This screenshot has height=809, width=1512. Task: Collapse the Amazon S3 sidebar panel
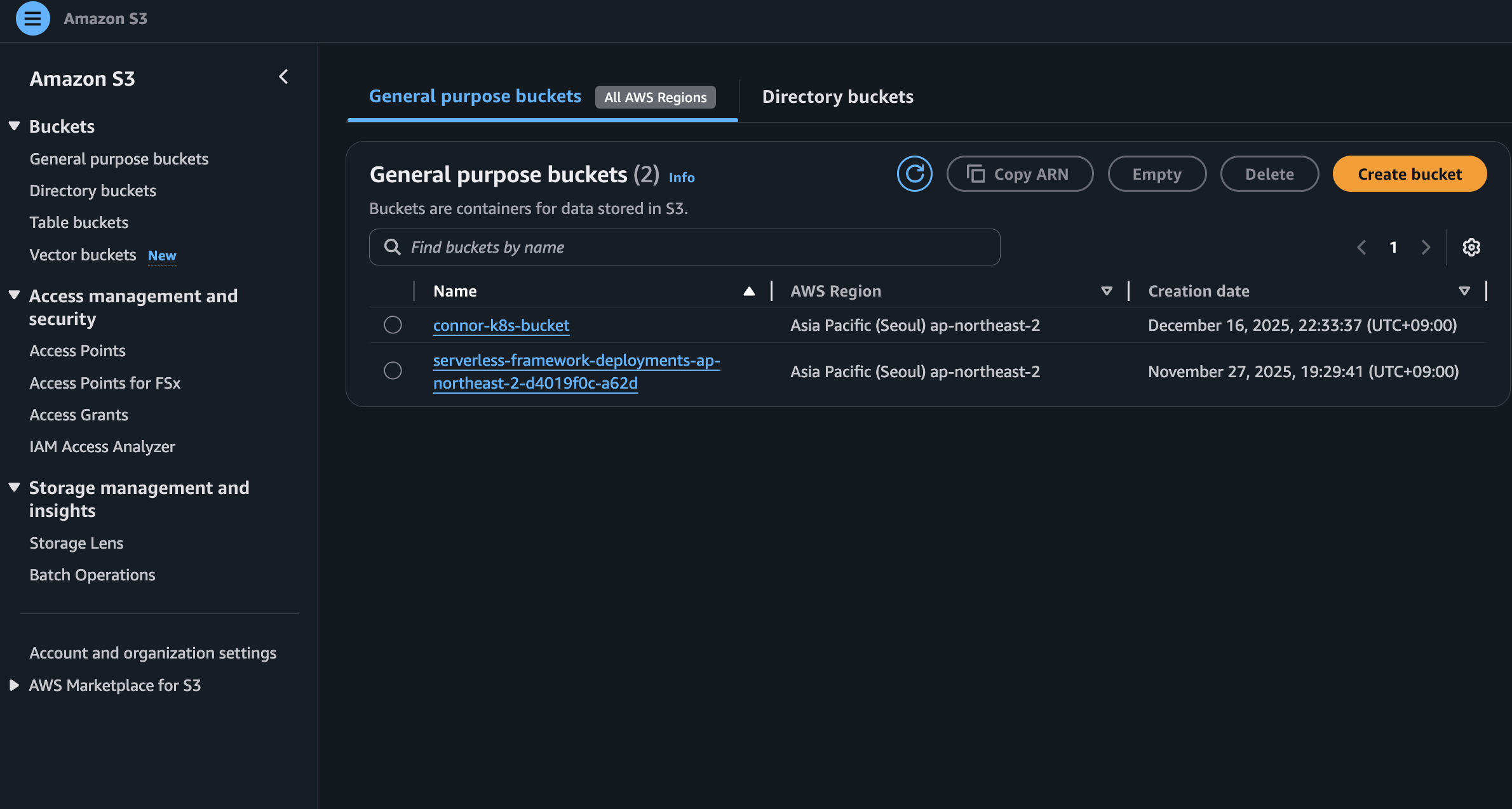[x=283, y=77]
